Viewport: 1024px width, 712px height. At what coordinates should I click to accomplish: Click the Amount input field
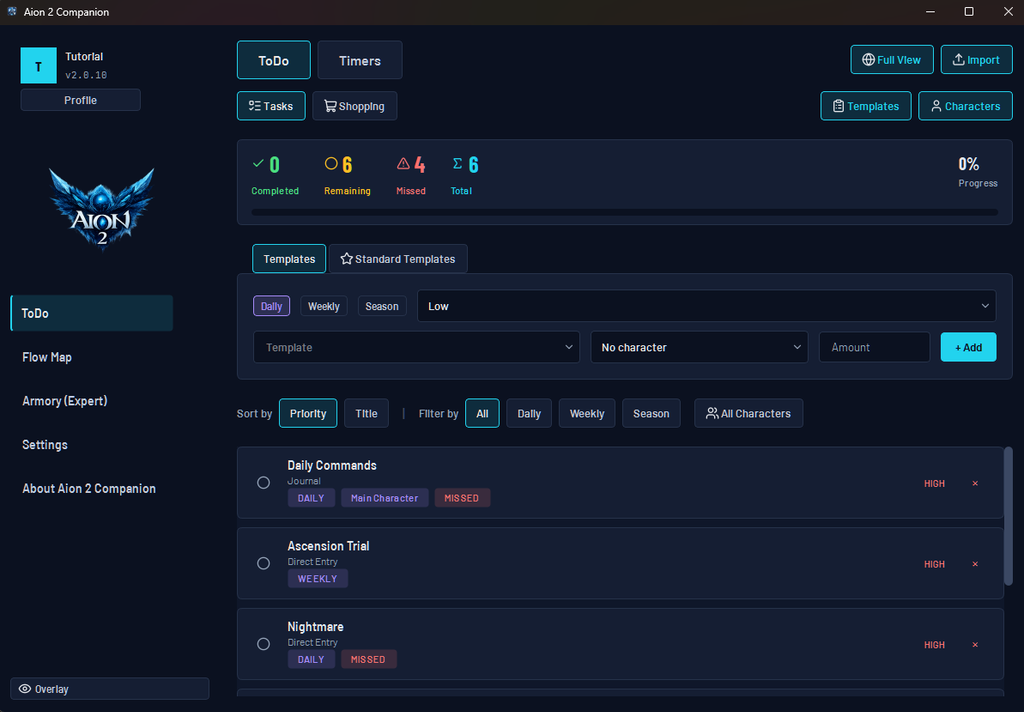coord(874,347)
